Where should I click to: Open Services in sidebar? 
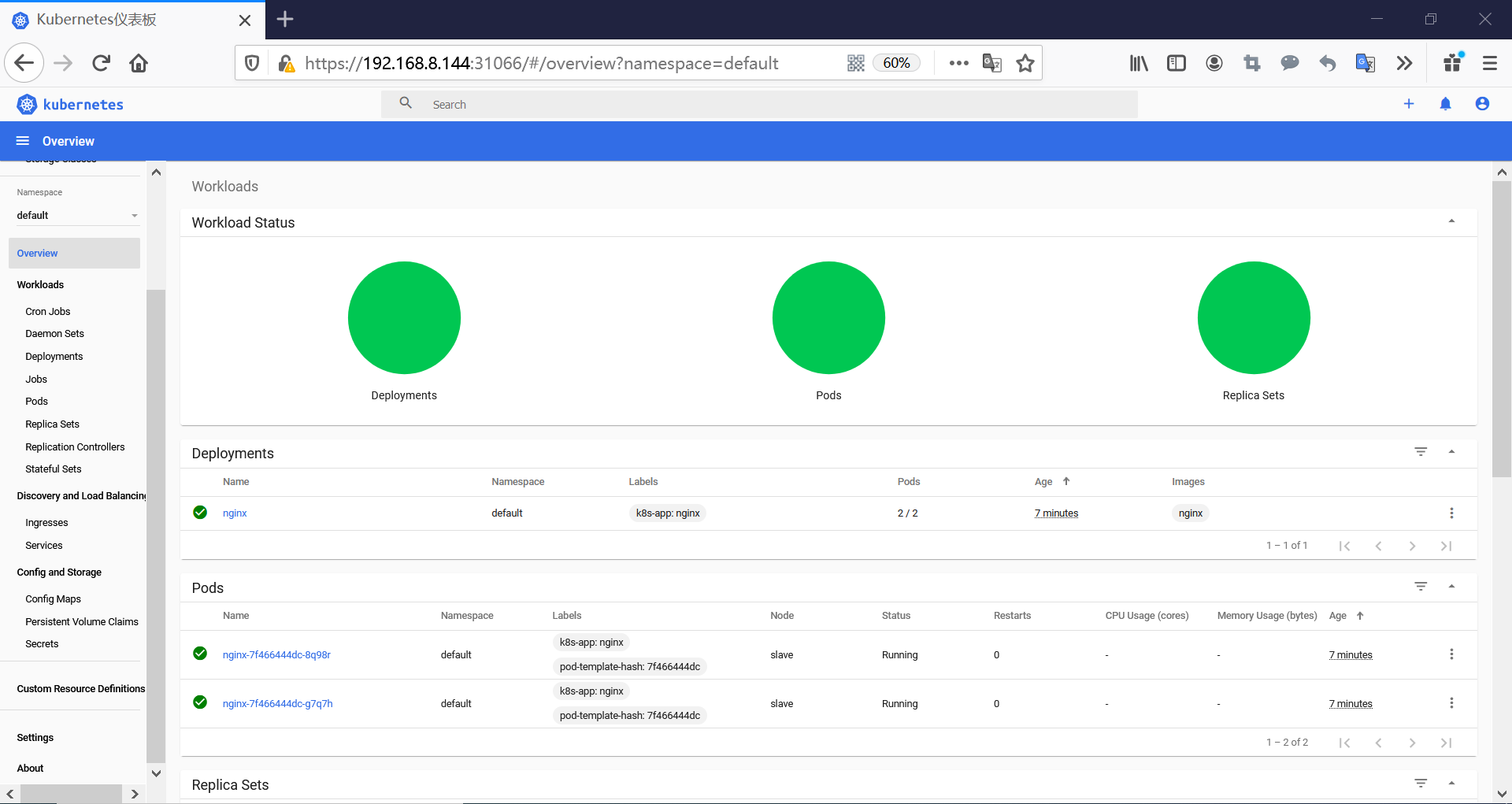click(x=44, y=546)
